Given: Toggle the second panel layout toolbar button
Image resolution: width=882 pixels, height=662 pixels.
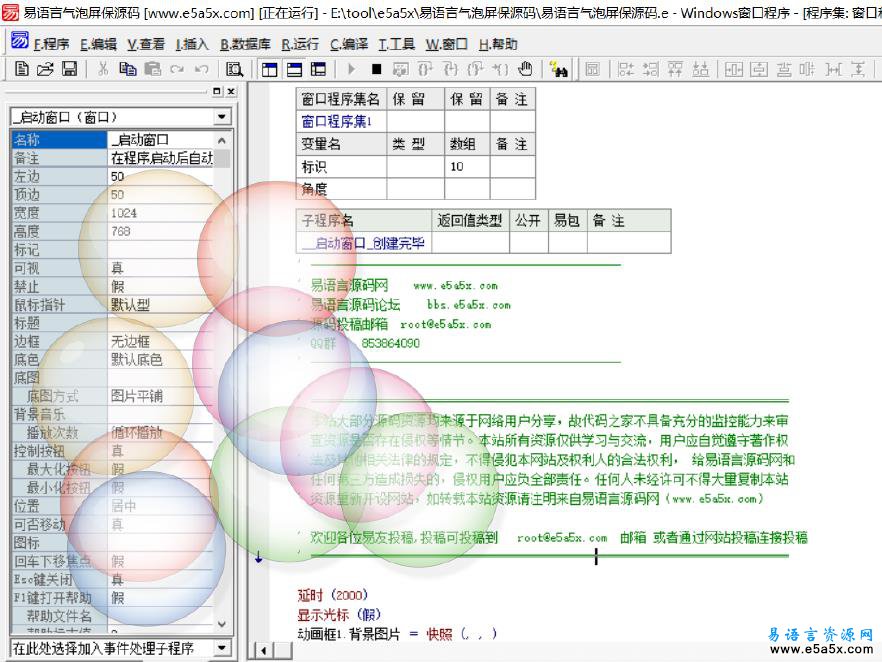Looking at the screenshot, I should point(294,69).
